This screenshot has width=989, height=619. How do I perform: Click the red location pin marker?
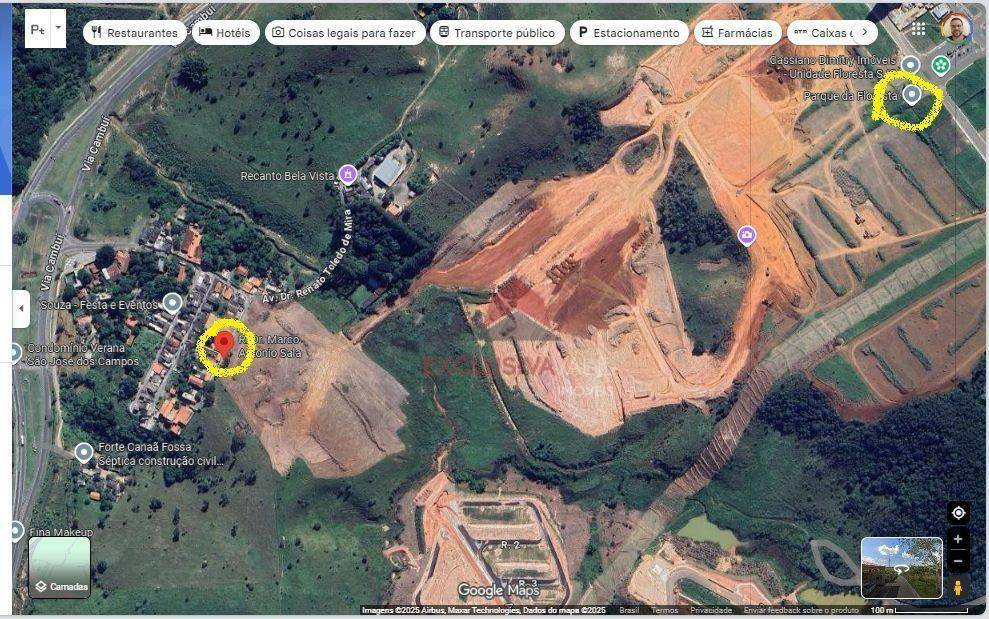pos(225,344)
